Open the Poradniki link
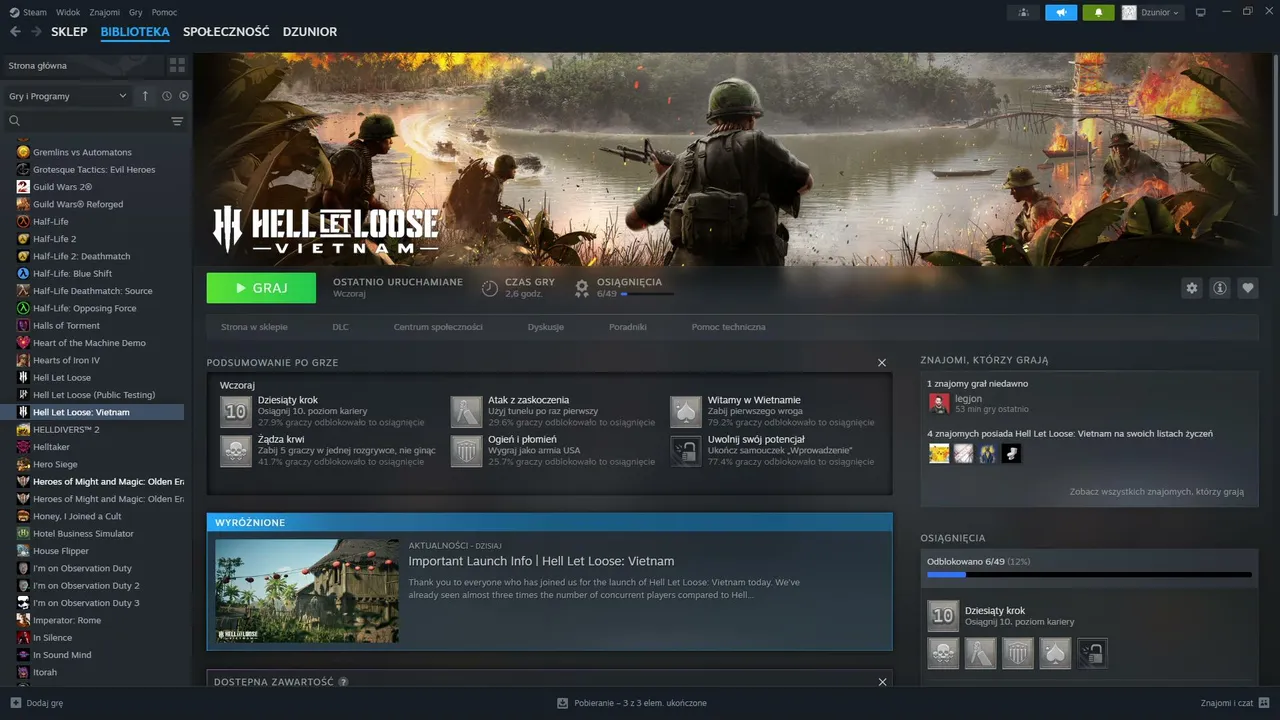The width and height of the screenshot is (1280, 720). pos(628,327)
